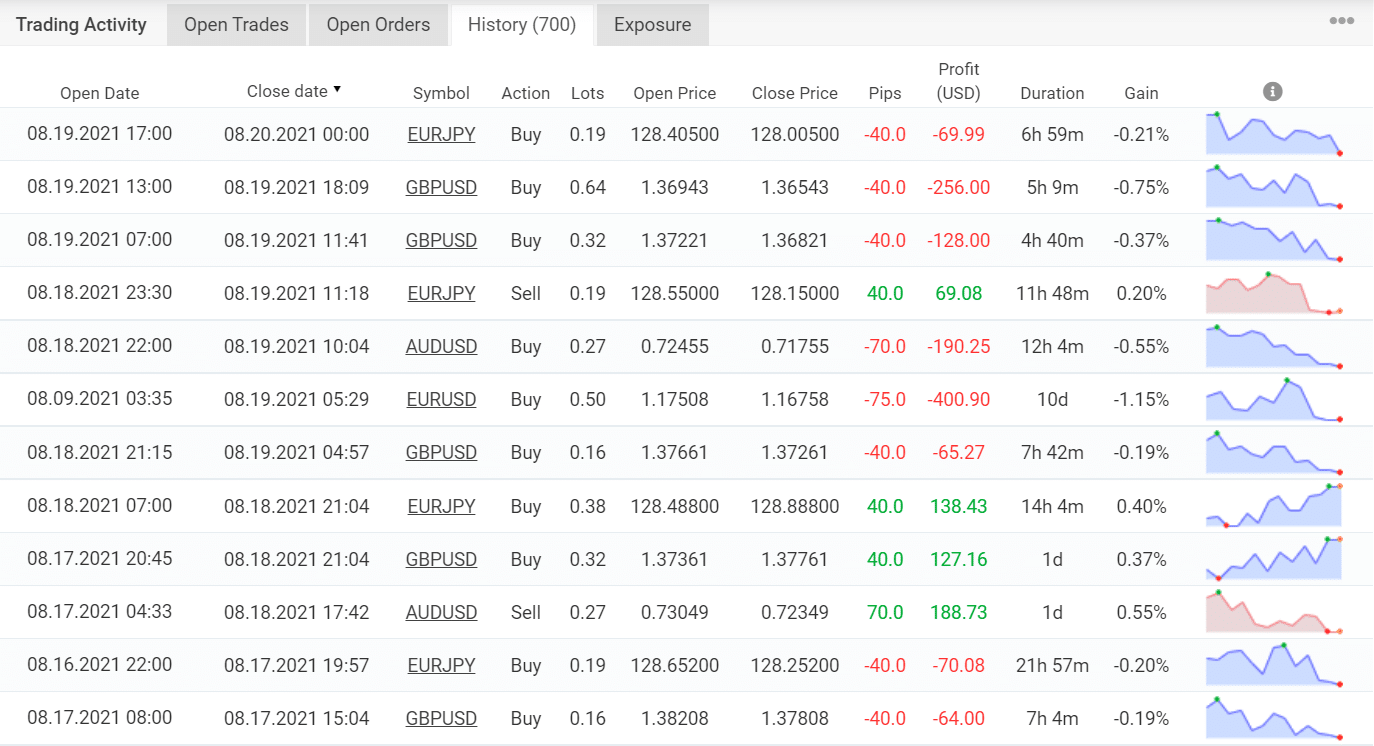Screen dimensions: 1374x746
Task: Open GBPUSD link with 127.16 profit
Action: (441, 559)
